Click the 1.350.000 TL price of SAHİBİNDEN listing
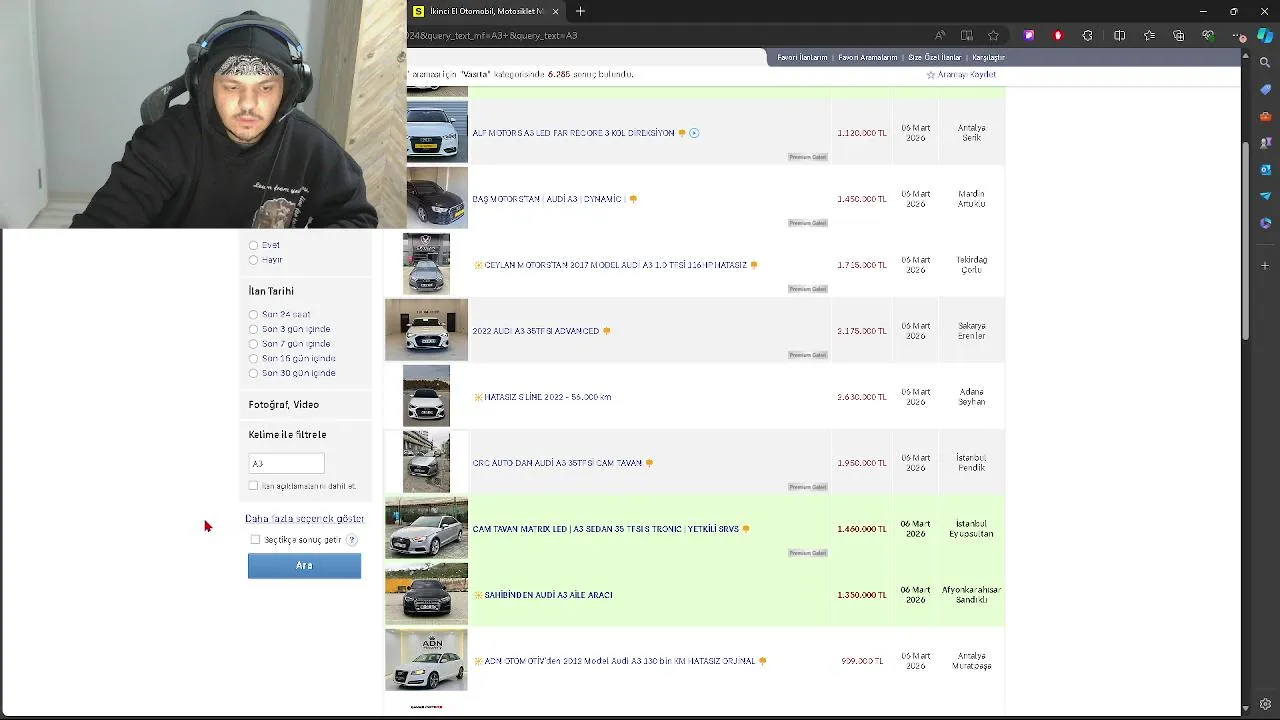The width and height of the screenshot is (1280, 720). click(x=862, y=595)
